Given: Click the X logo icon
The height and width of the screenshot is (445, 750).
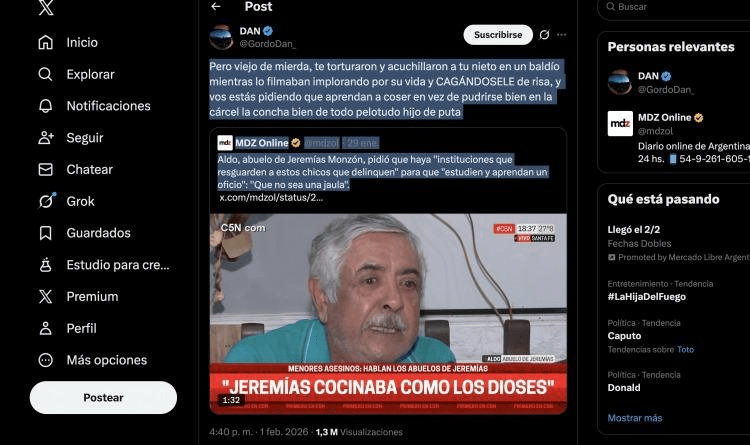Looking at the screenshot, I should 45,8.
